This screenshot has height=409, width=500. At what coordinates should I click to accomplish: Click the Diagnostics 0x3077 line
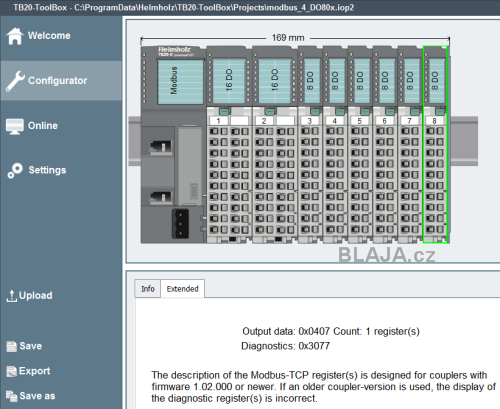pos(285,346)
